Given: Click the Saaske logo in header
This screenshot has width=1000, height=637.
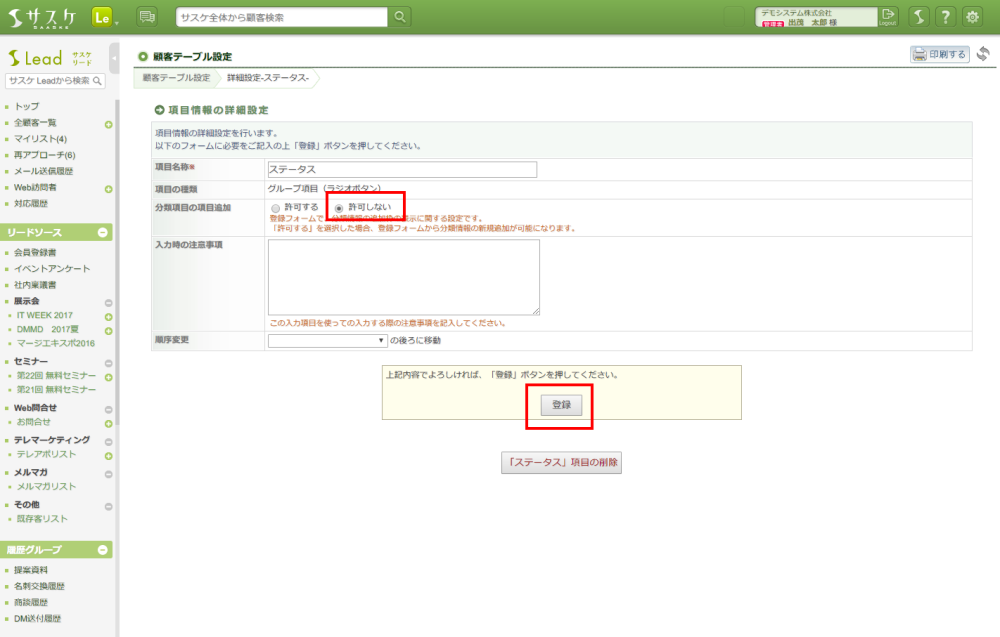Looking at the screenshot, I should tap(42, 18).
